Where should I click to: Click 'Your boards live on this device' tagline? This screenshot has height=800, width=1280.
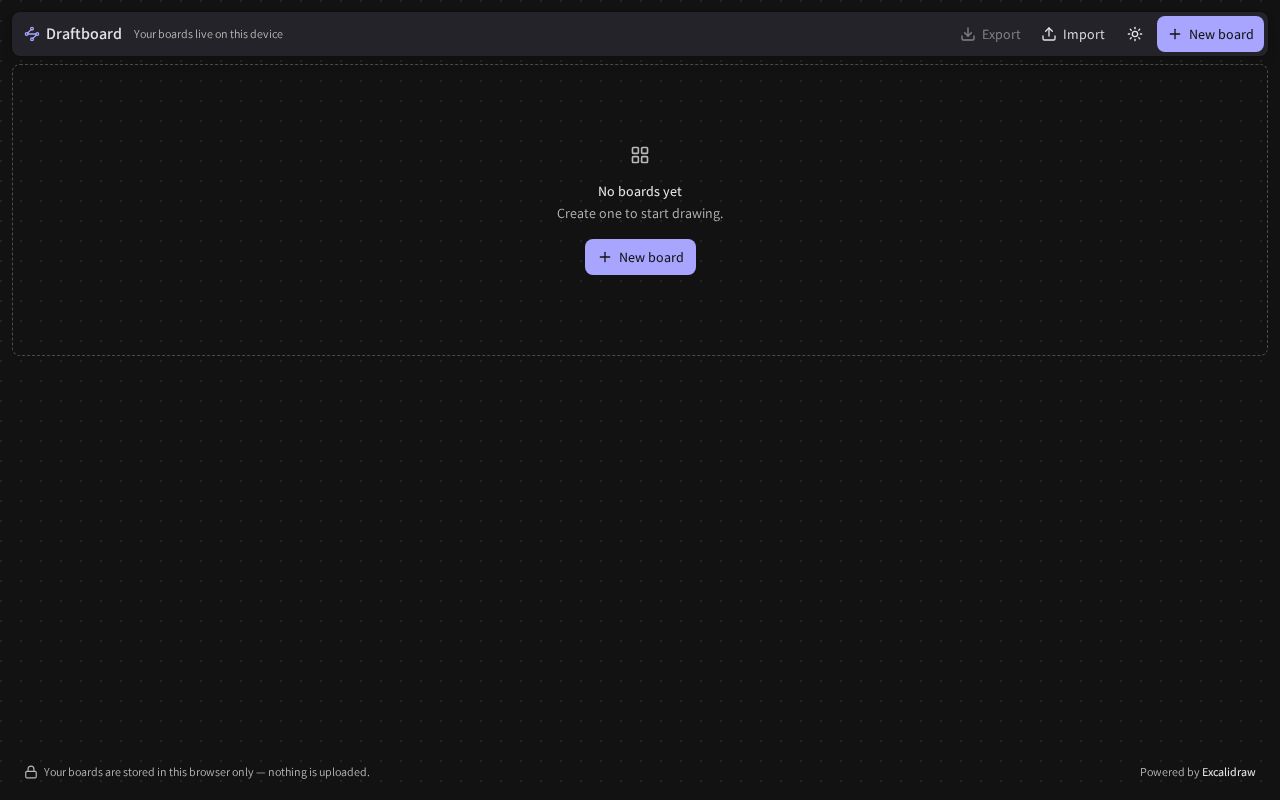click(x=208, y=34)
